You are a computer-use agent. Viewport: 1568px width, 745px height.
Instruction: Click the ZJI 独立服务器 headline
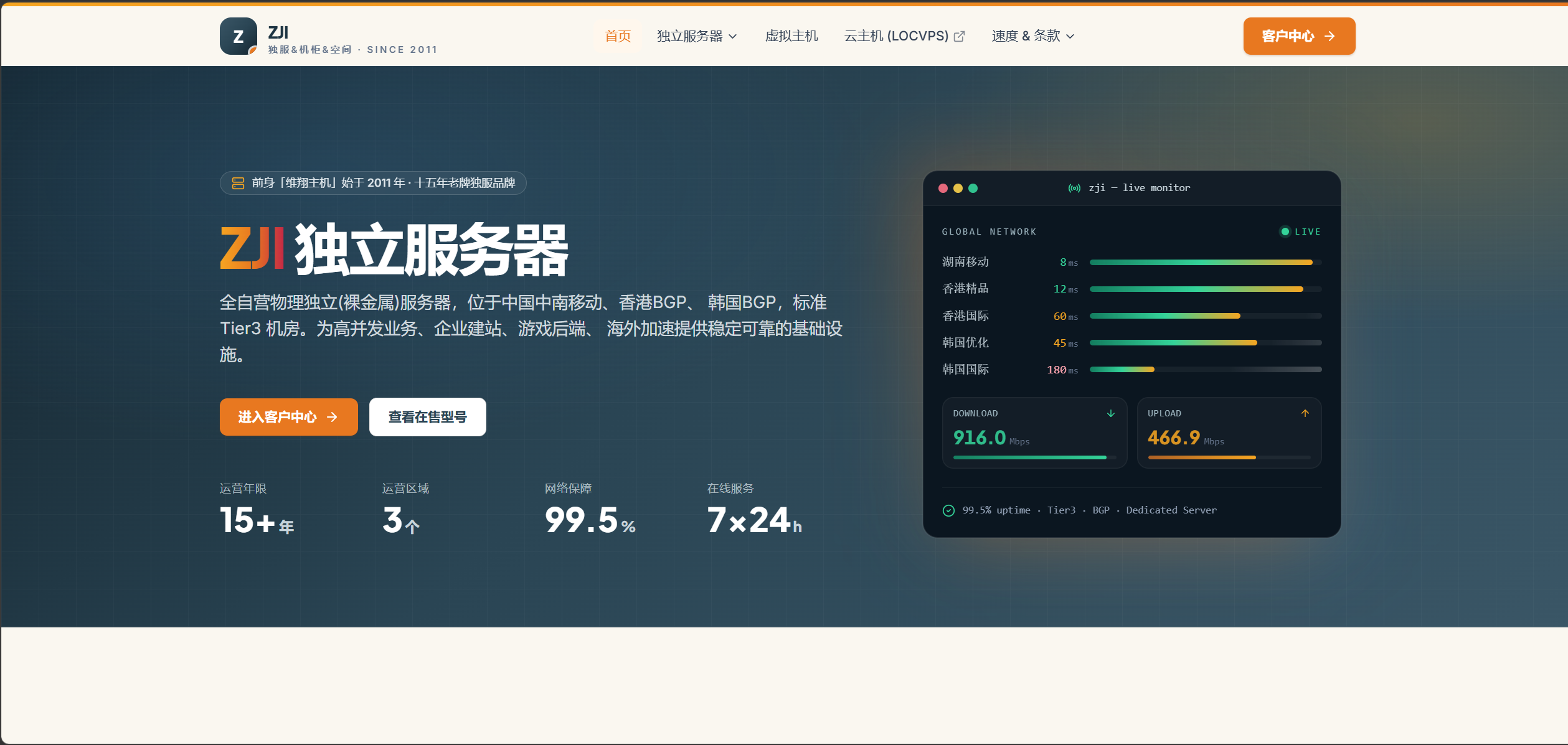pyautogui.click(x=394, y=250)
